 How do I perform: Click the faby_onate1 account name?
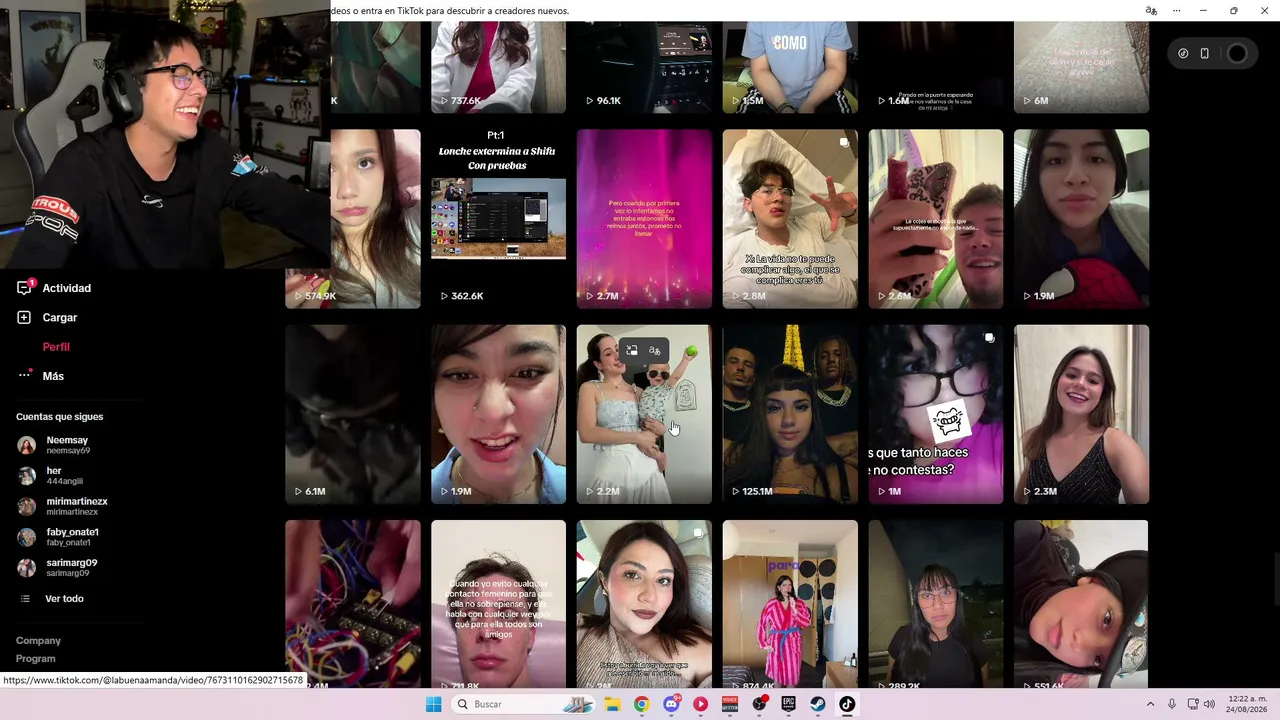[72, 532]
